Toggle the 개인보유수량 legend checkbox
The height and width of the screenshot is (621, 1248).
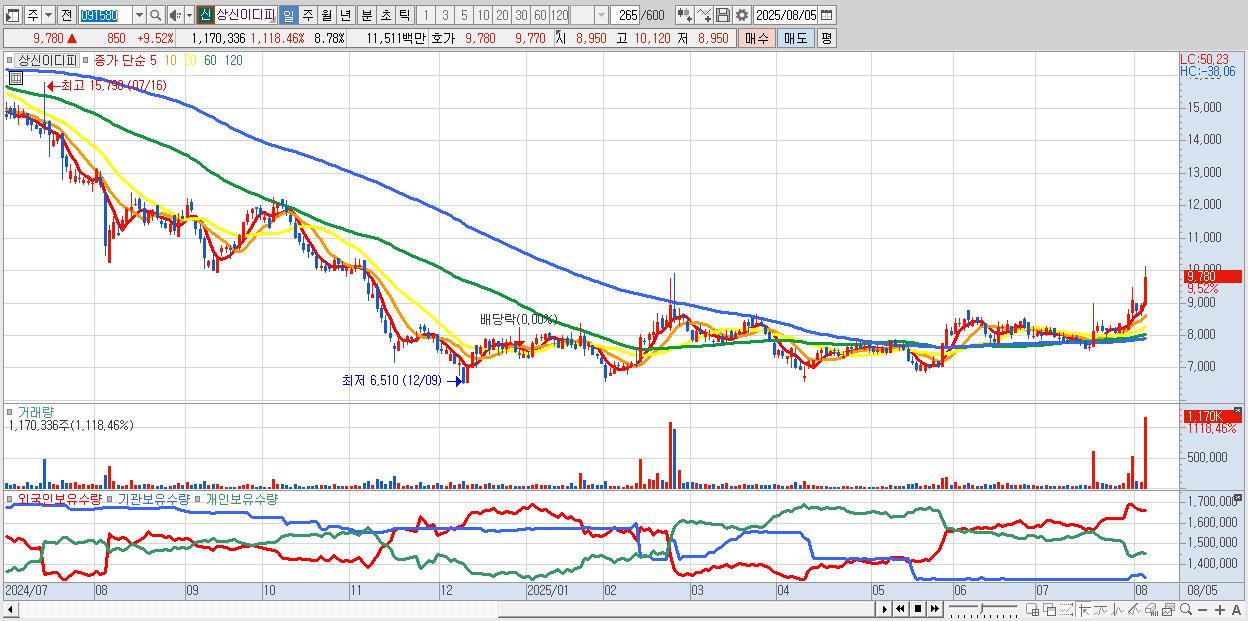[x=199, y=498]
